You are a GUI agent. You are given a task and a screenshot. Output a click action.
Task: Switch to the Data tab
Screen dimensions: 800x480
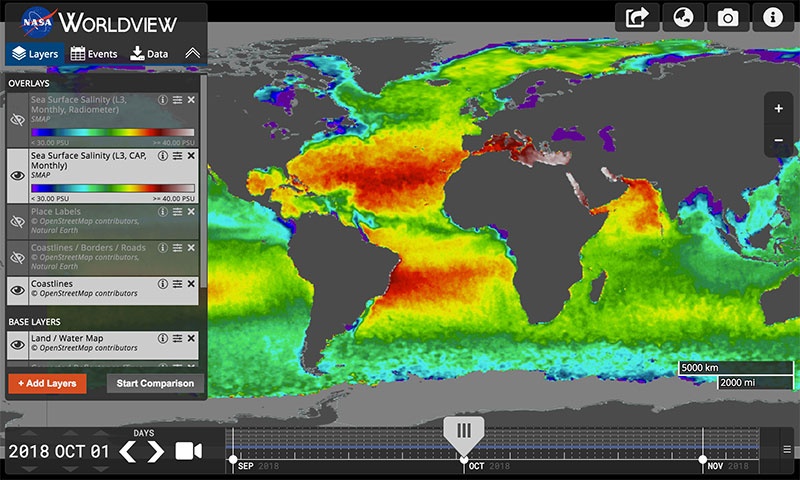[149, 54]
